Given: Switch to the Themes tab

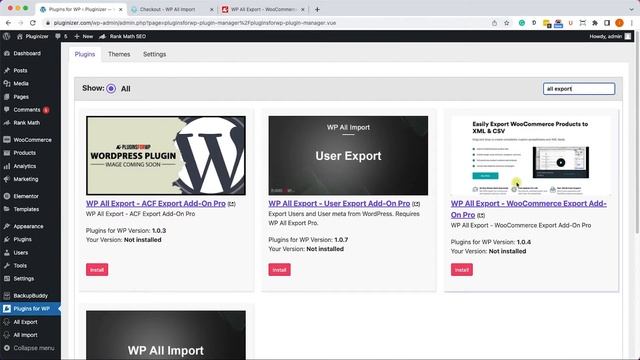Looking at the screenshot, I should pyautogui.click(x=119, y=54).
